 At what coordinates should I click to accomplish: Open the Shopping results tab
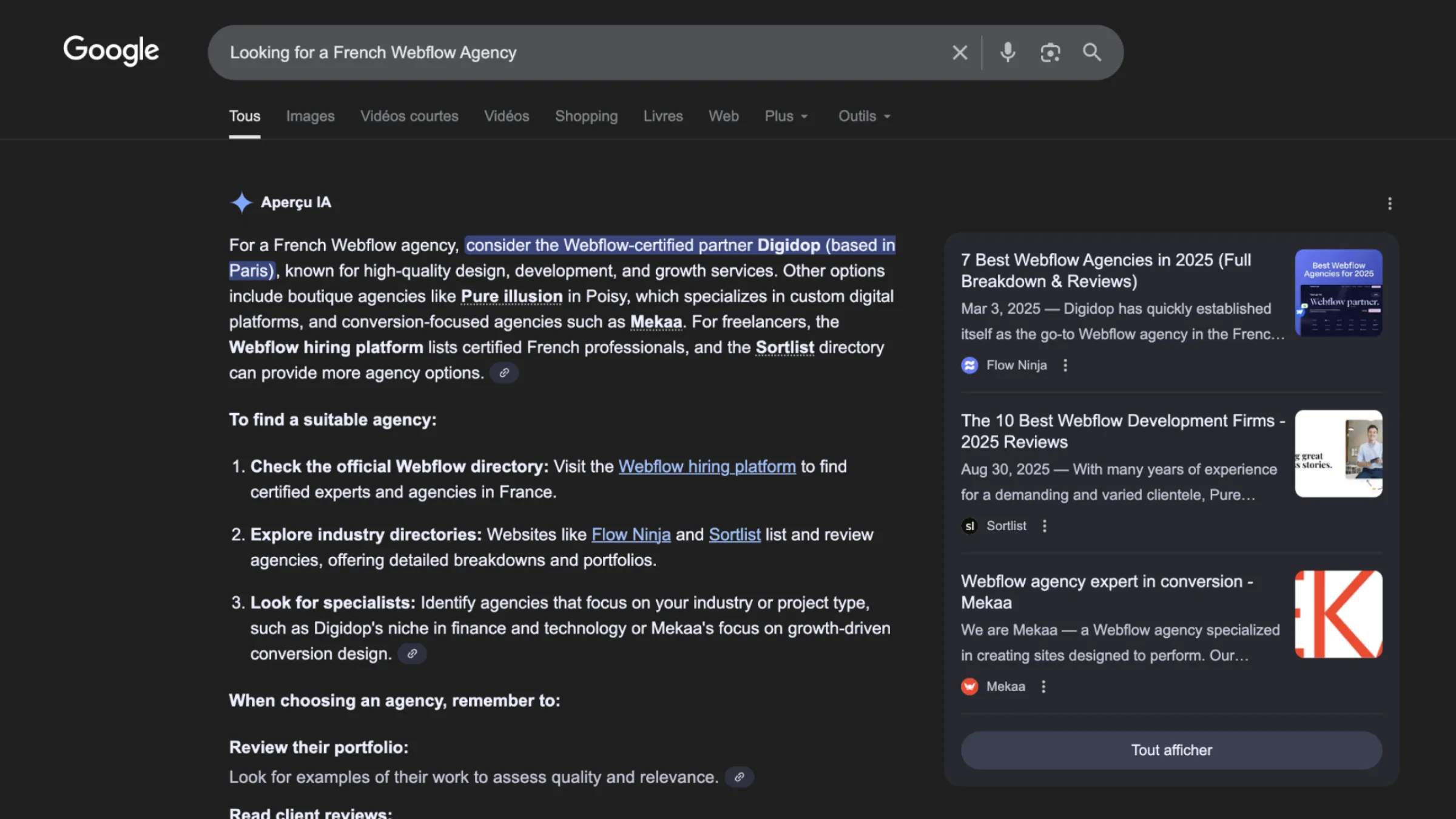click(586, 116)
